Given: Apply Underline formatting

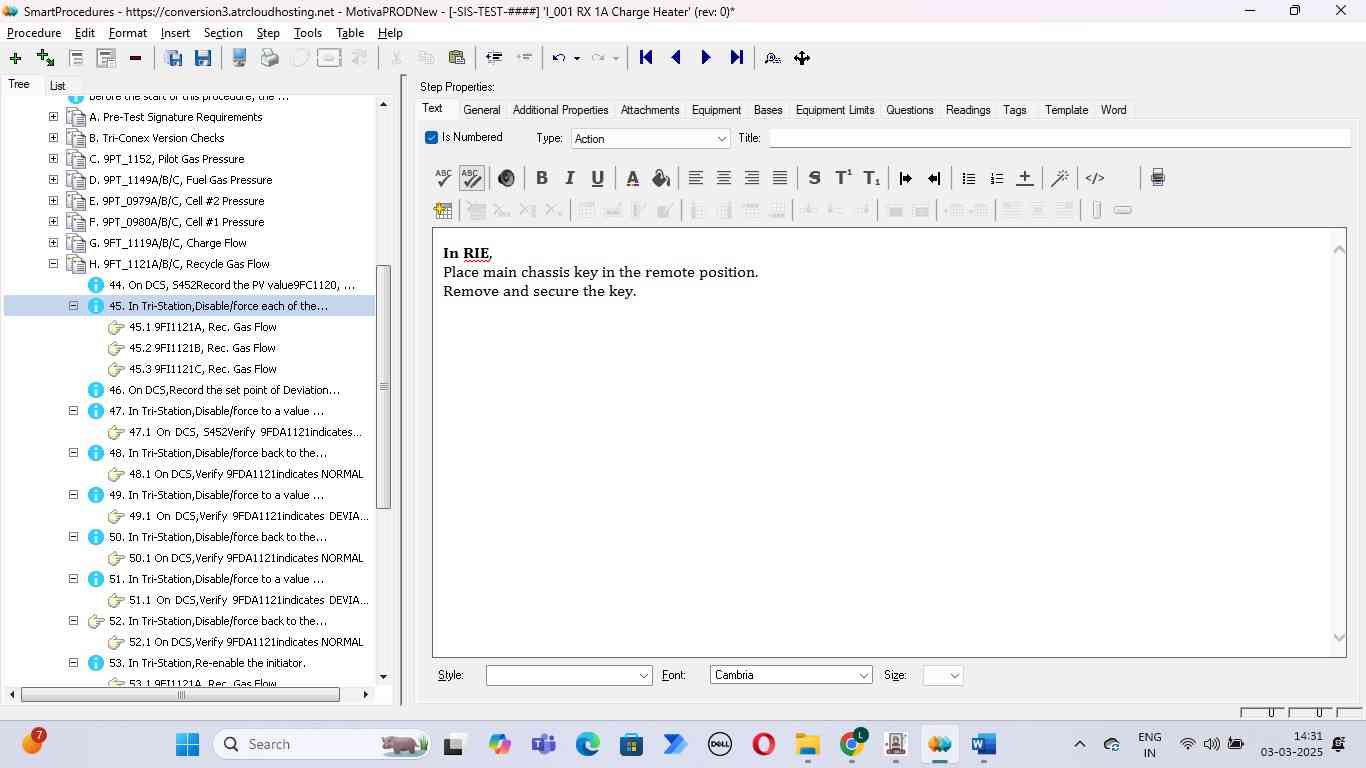Looking at the screenshot, I should click(x=597, y=178).
